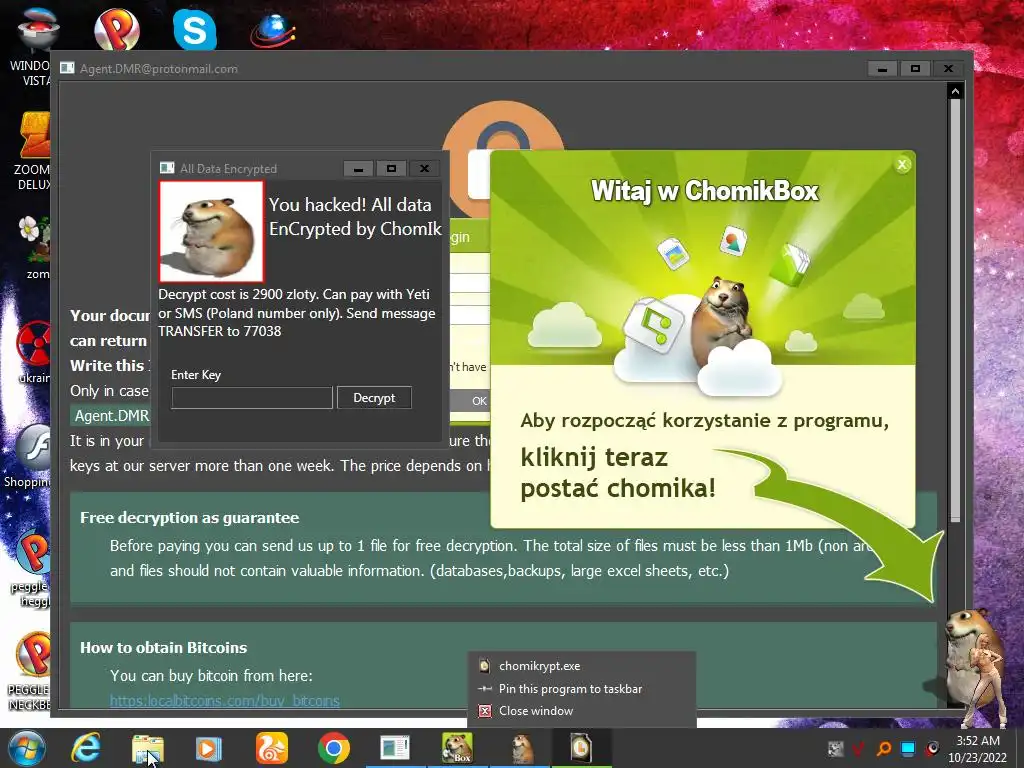Click the Agent.DMR email address field
The height and width of the screenshot is (768, 1024).
pos(111,415)
